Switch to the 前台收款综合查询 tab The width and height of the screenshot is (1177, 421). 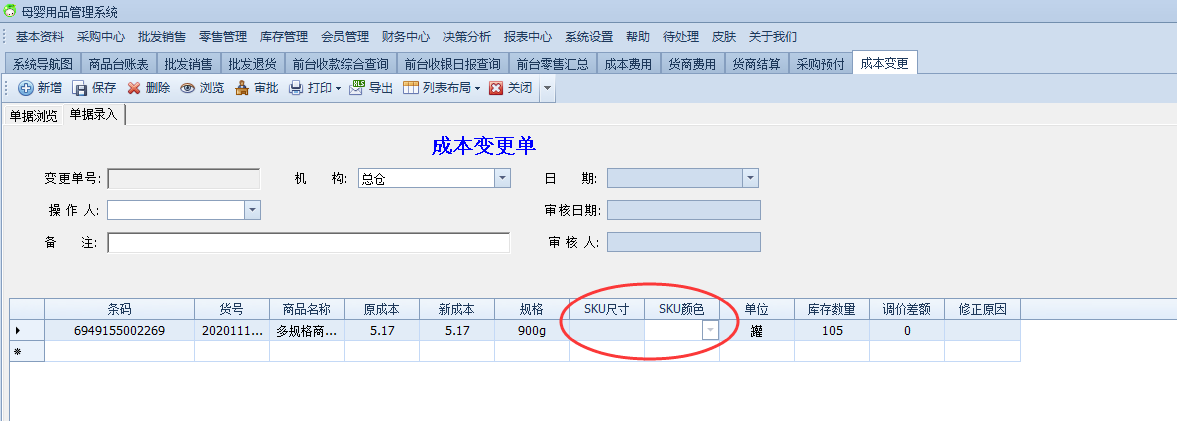tap(341, 64)
